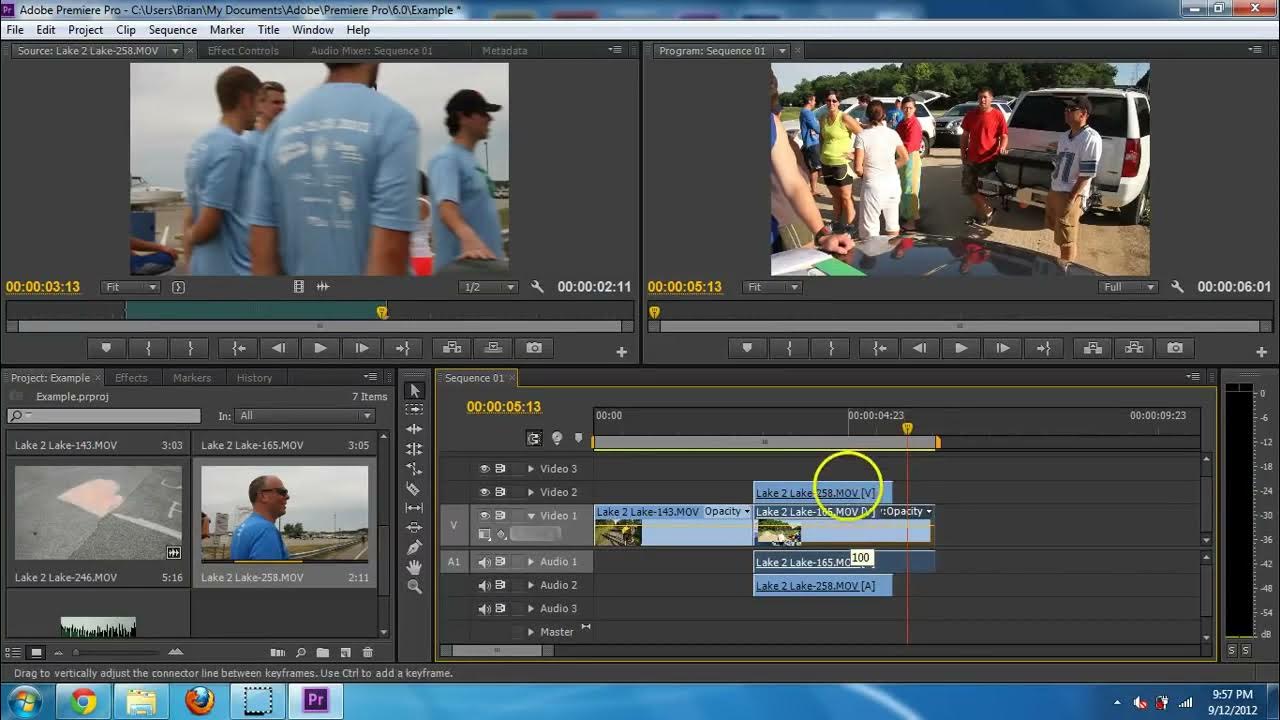Click Overwrite button in Source monitor
1280x720 pixels.
[493, 348]
